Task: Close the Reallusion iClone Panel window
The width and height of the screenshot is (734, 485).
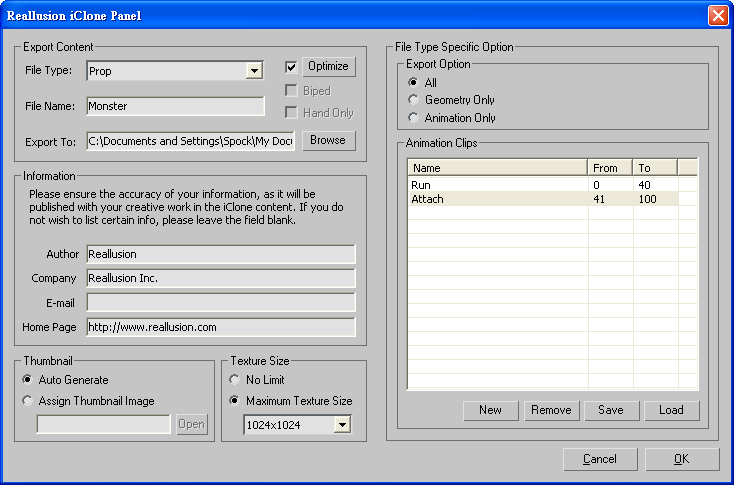Action: pyautogui.click(x=718, y=15)
